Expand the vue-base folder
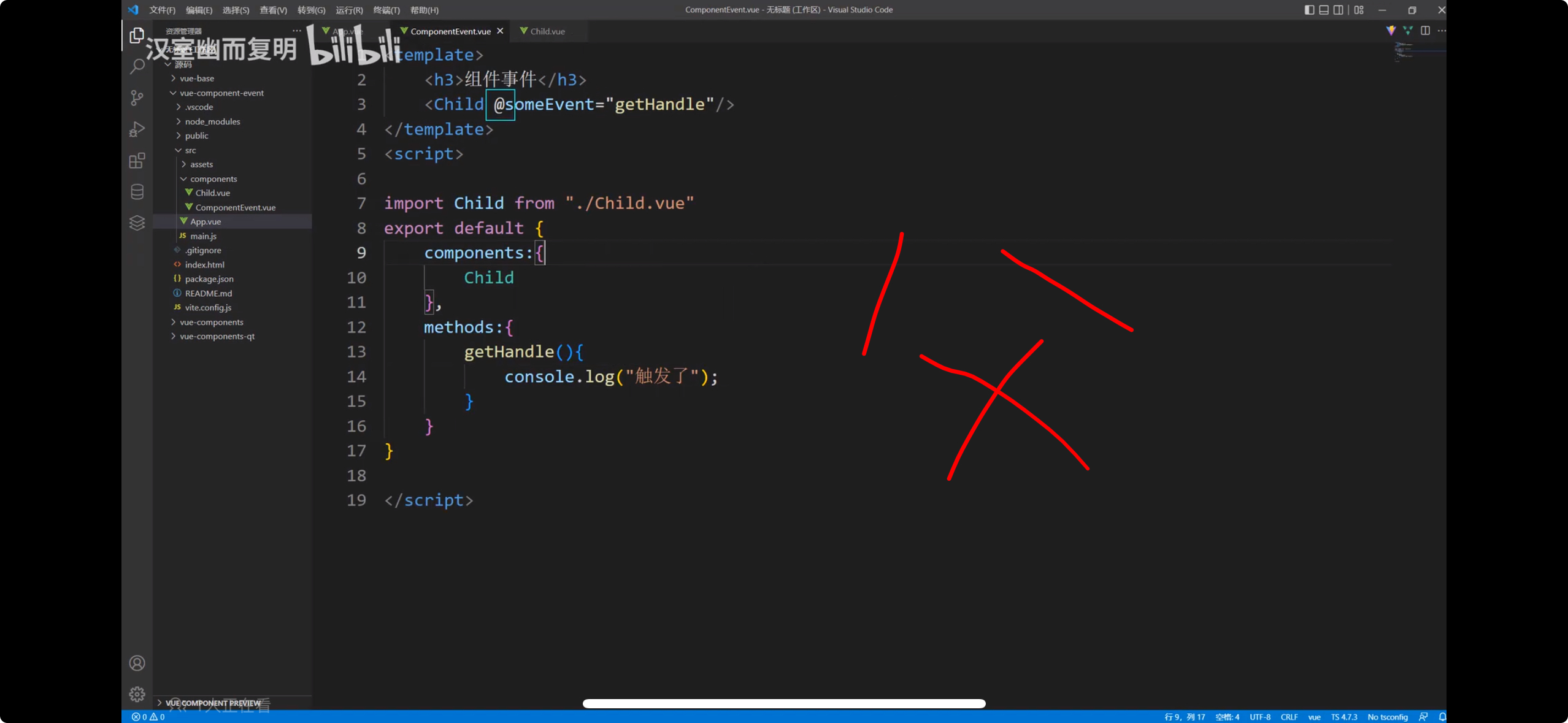The width and height of the screenshot is (1568, 723). tap(197, 78)
